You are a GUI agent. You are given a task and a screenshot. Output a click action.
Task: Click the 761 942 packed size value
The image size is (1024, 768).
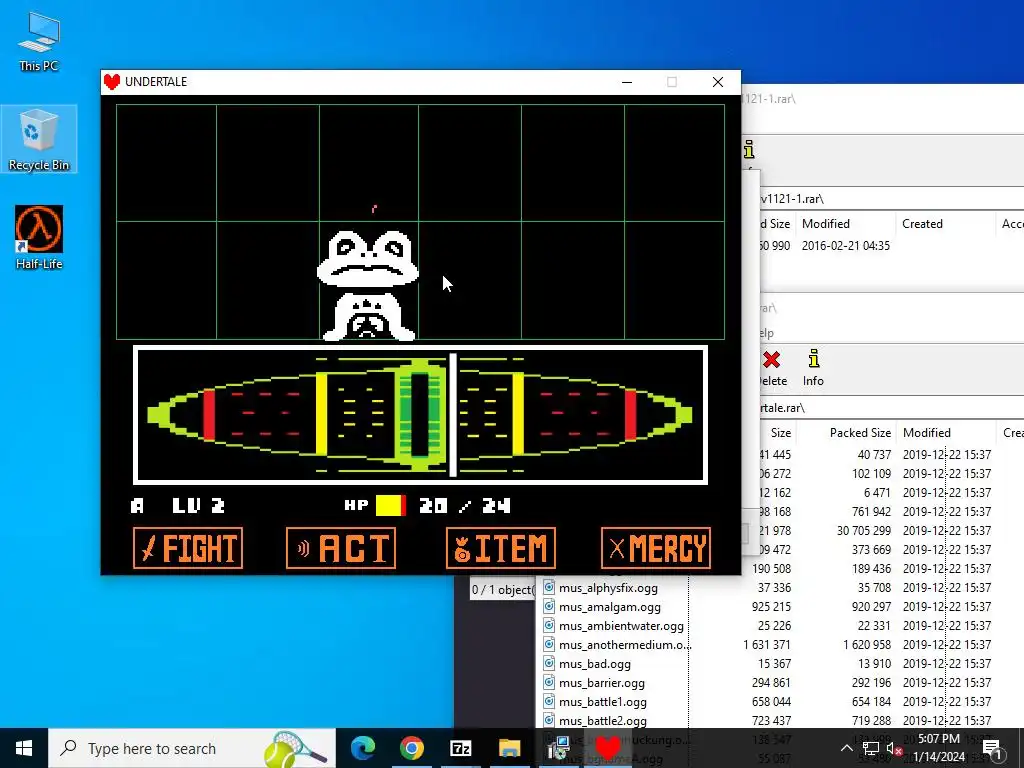[x=871, y=511]
